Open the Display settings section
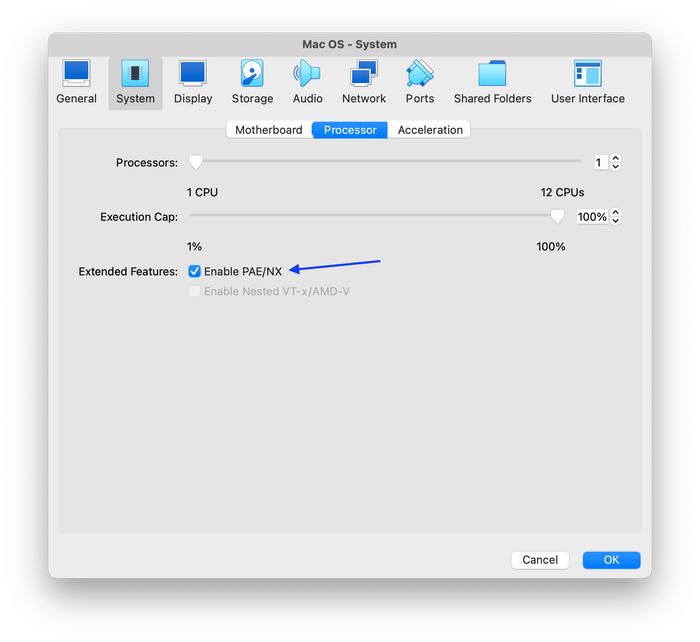The image size is (700, 642). (x=193, y=83)
